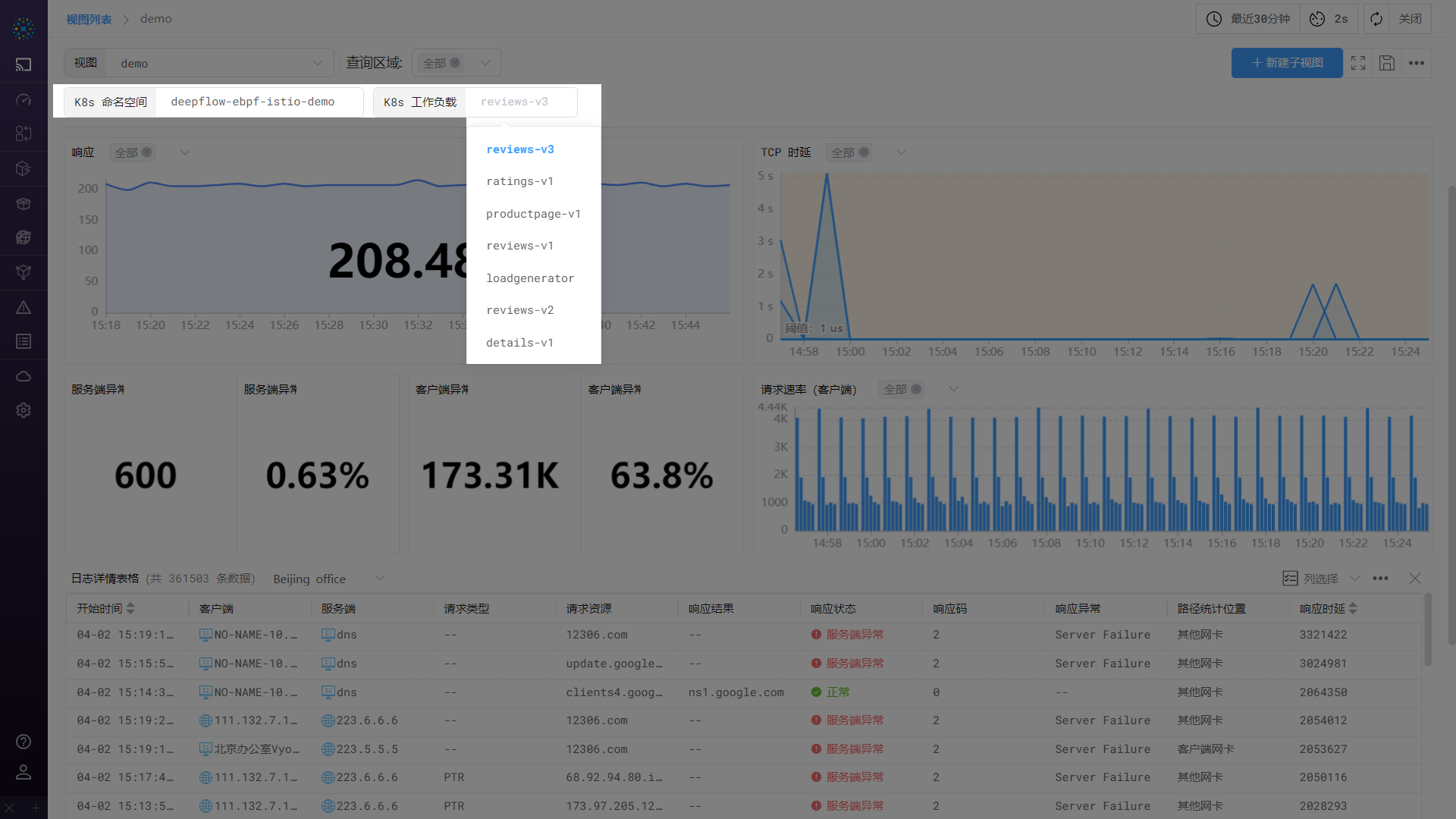The image size is (1456, 819).
Task: Click the save view icon near 新建子视图
Action: (x=1387, y=63)
